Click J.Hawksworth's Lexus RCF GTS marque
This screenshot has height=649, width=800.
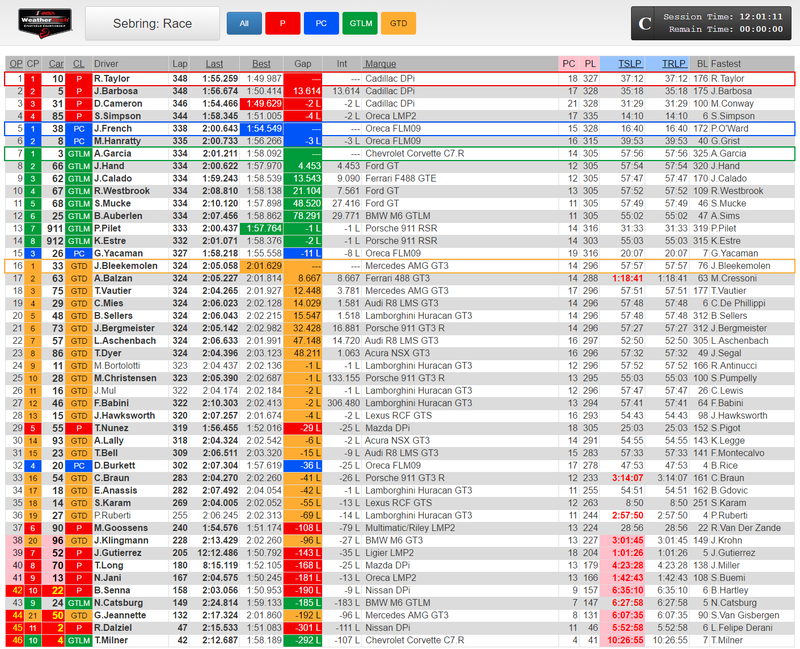[x=398, y=416]
